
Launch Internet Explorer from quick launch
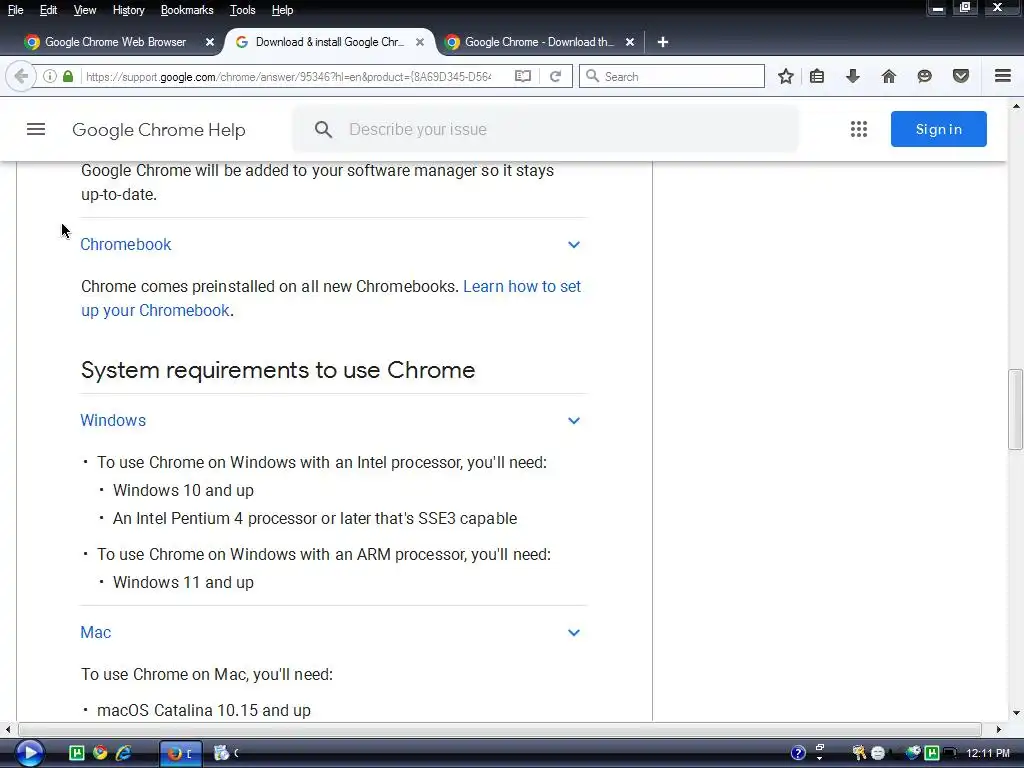click(x=123, y=753)
